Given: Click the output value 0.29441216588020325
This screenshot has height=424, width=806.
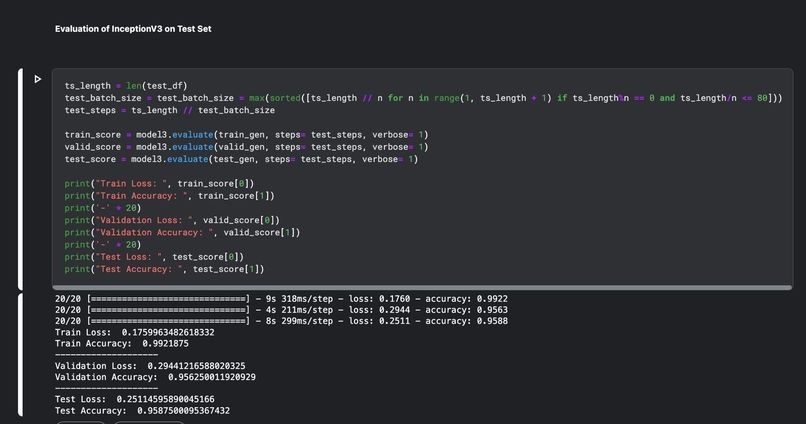Looking at the screenshot, I should click(x=196, y=366).
